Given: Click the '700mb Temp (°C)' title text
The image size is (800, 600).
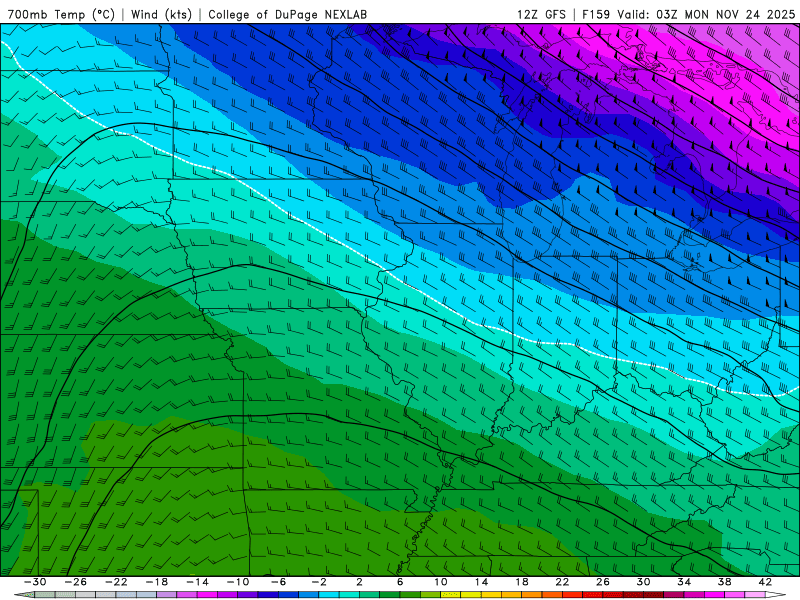Looking at the screenshot, I should click(x=61, y=14).
